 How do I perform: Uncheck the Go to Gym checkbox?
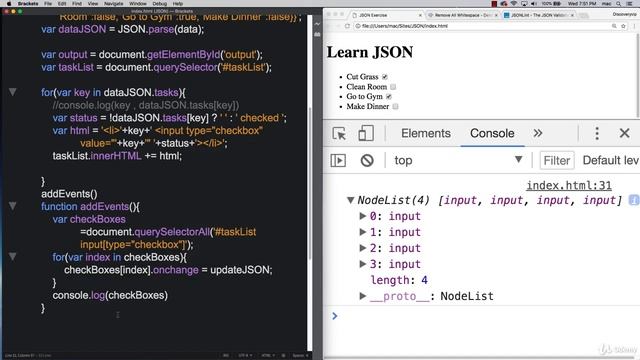pyautogui.click(x=389, y=97)
